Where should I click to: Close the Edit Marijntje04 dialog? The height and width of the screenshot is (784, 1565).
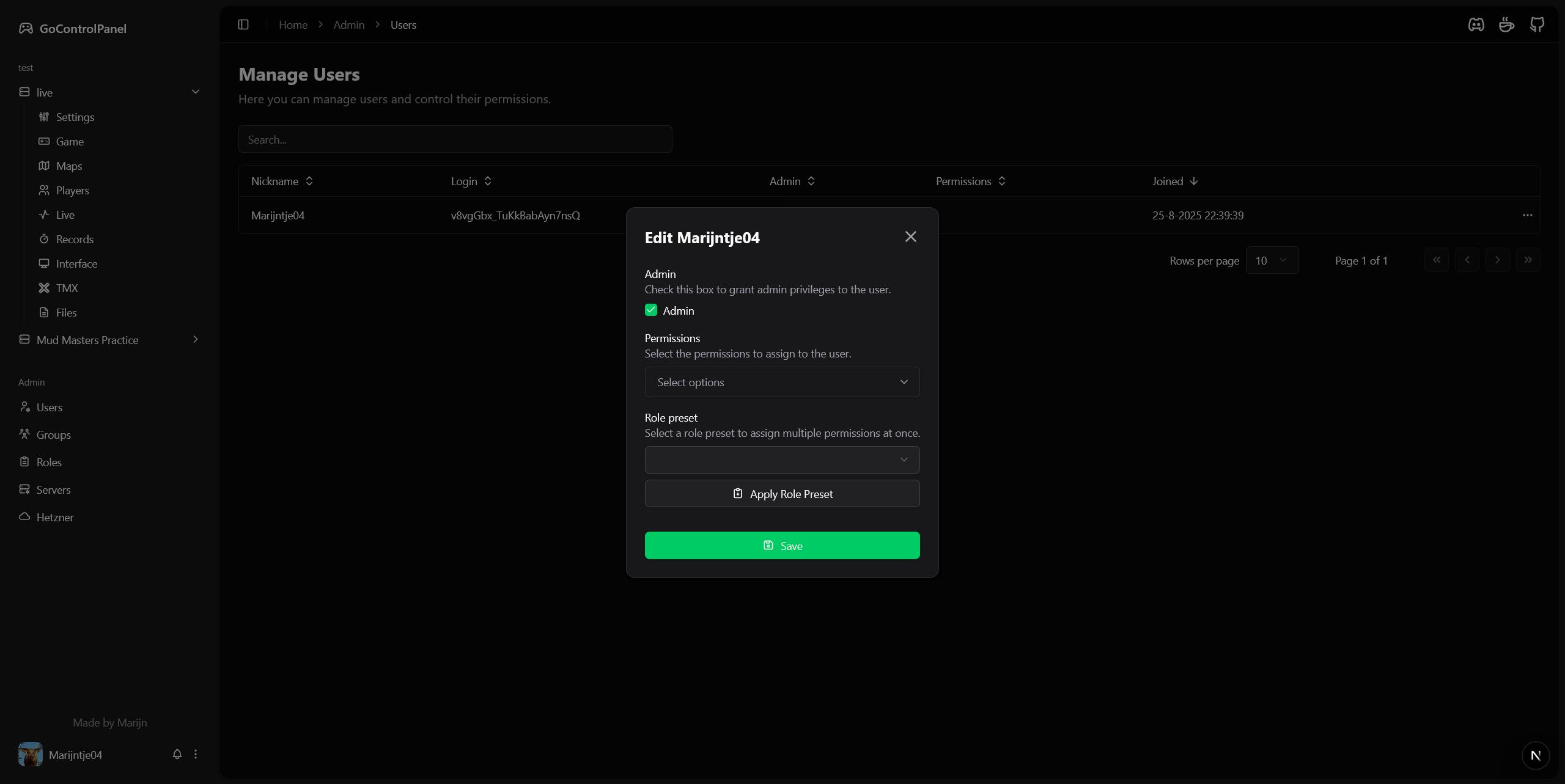point(910,236)
